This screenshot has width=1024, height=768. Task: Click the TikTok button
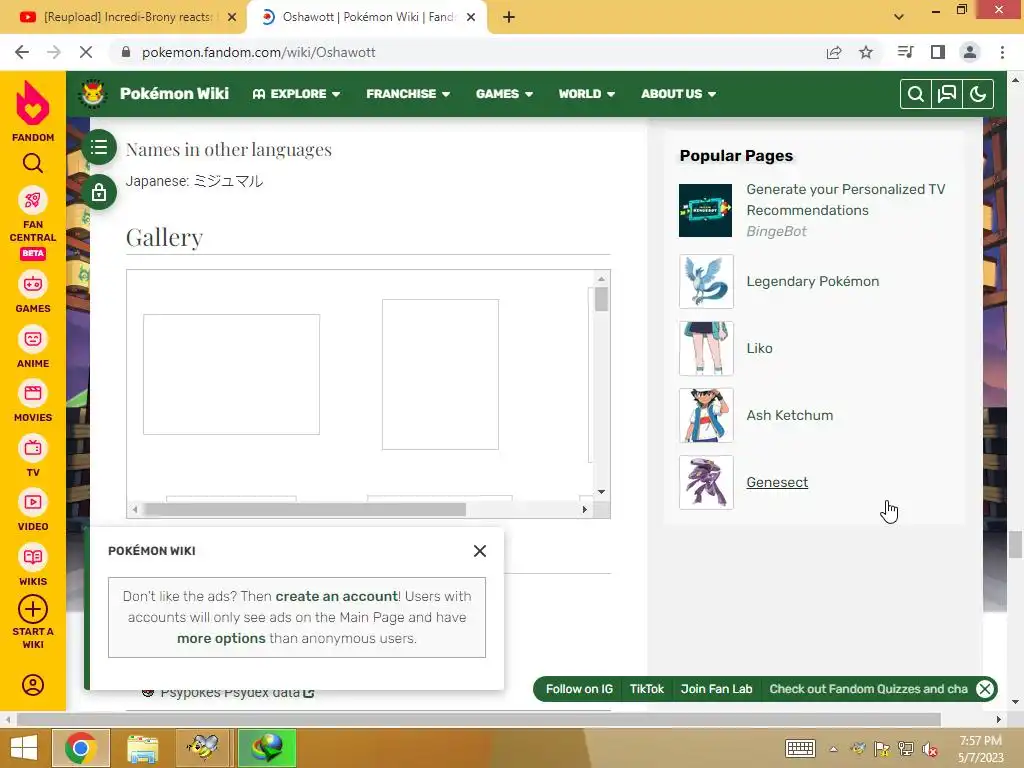coord(647,689)
